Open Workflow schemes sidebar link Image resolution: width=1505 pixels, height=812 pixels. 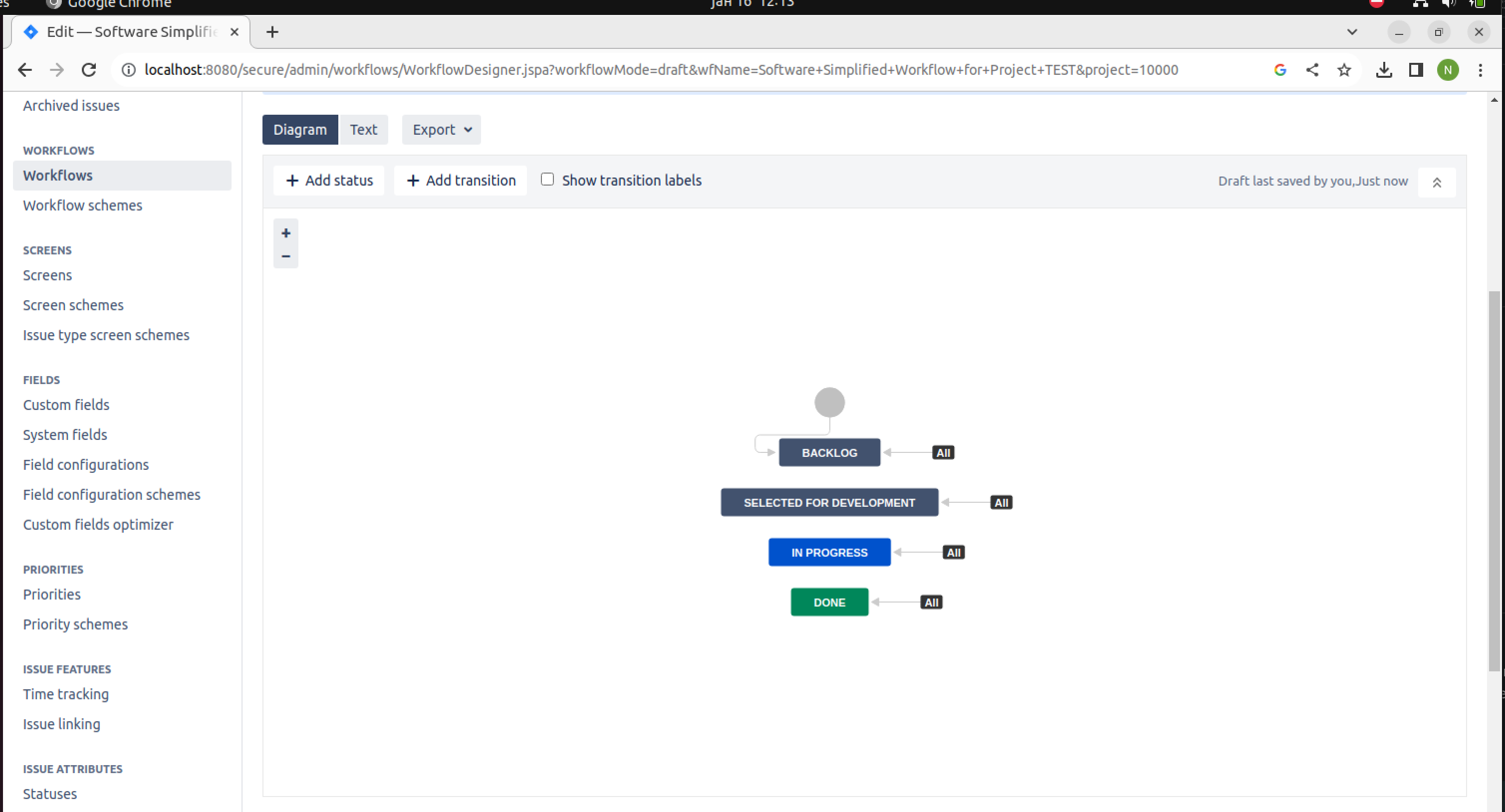pos(82,205)
